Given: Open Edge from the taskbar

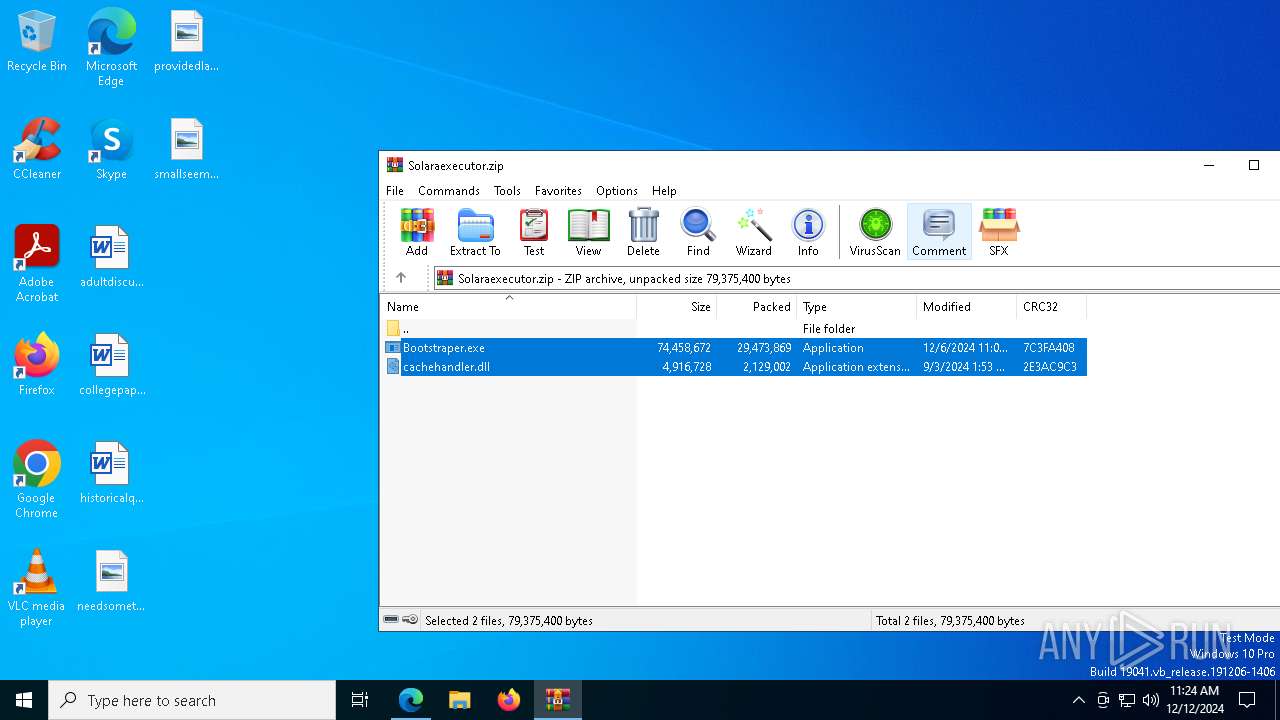Looking at the screenshot, I should (x=411, y=700).
